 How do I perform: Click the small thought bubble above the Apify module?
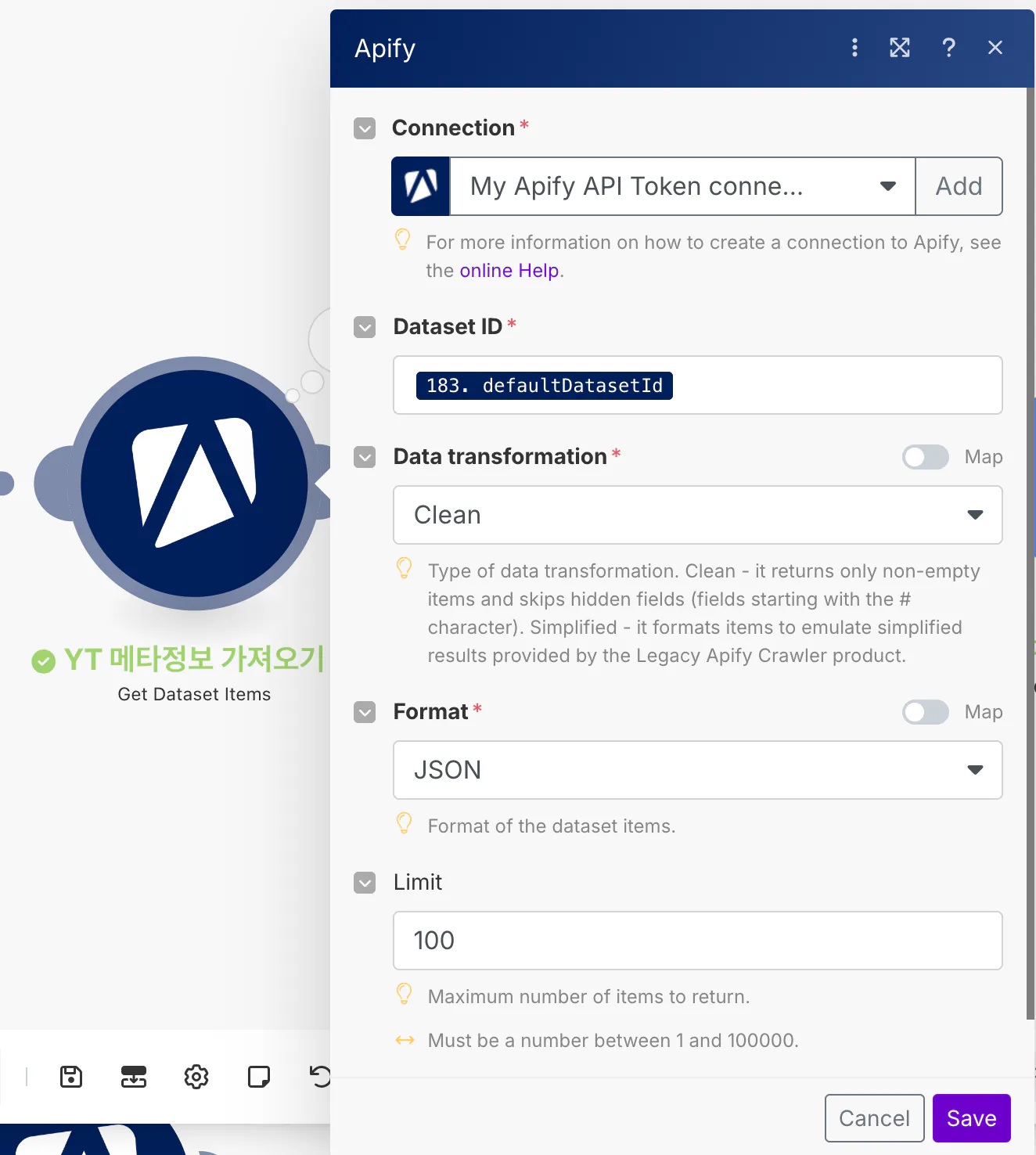coord(312,382)
